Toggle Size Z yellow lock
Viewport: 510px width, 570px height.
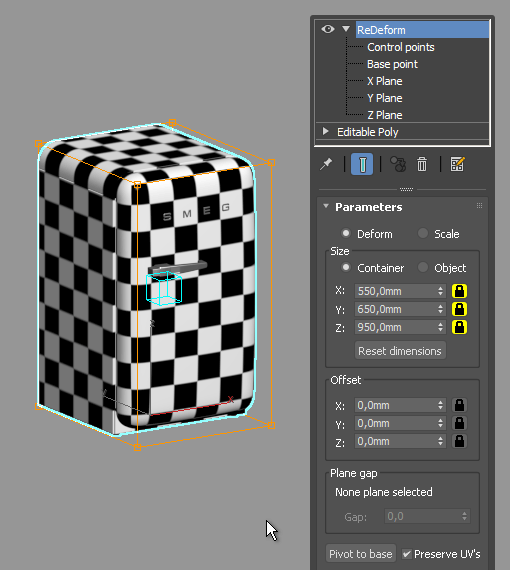[x=459, y=327]
